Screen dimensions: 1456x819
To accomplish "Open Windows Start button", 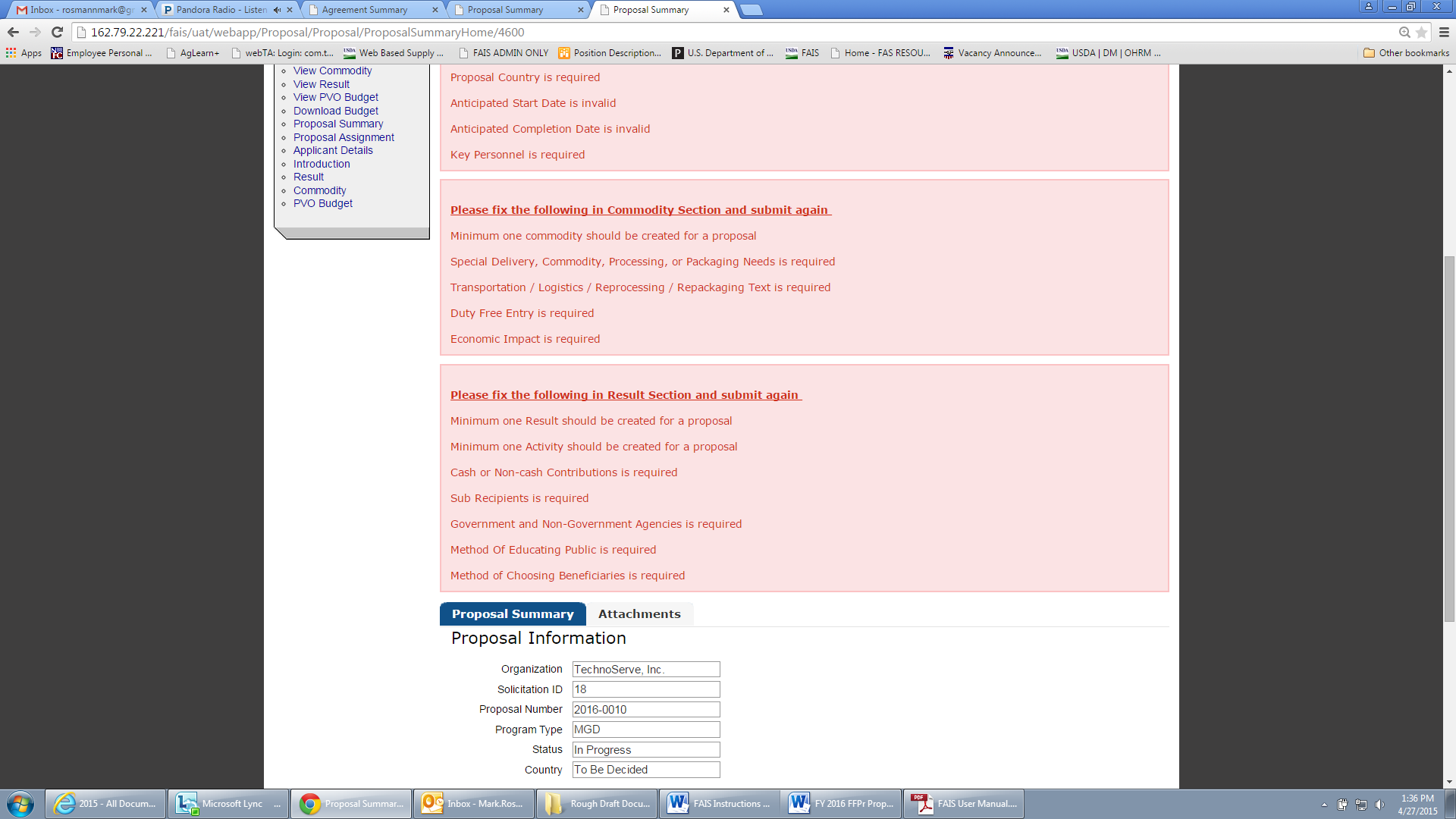I will point(20,804).
